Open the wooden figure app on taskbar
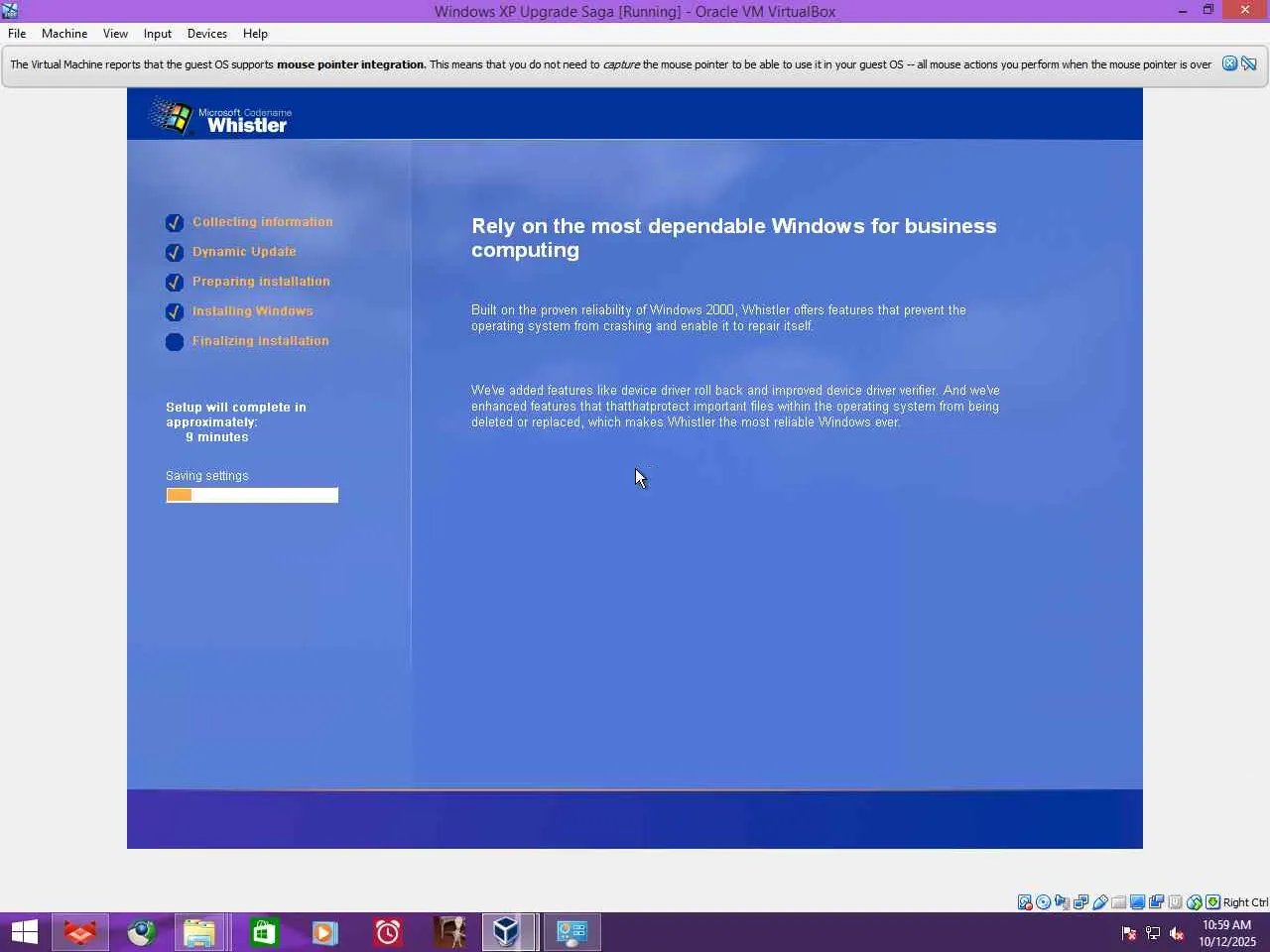Viewport: 1270px width, 952px height. click(x=450, y=932)
